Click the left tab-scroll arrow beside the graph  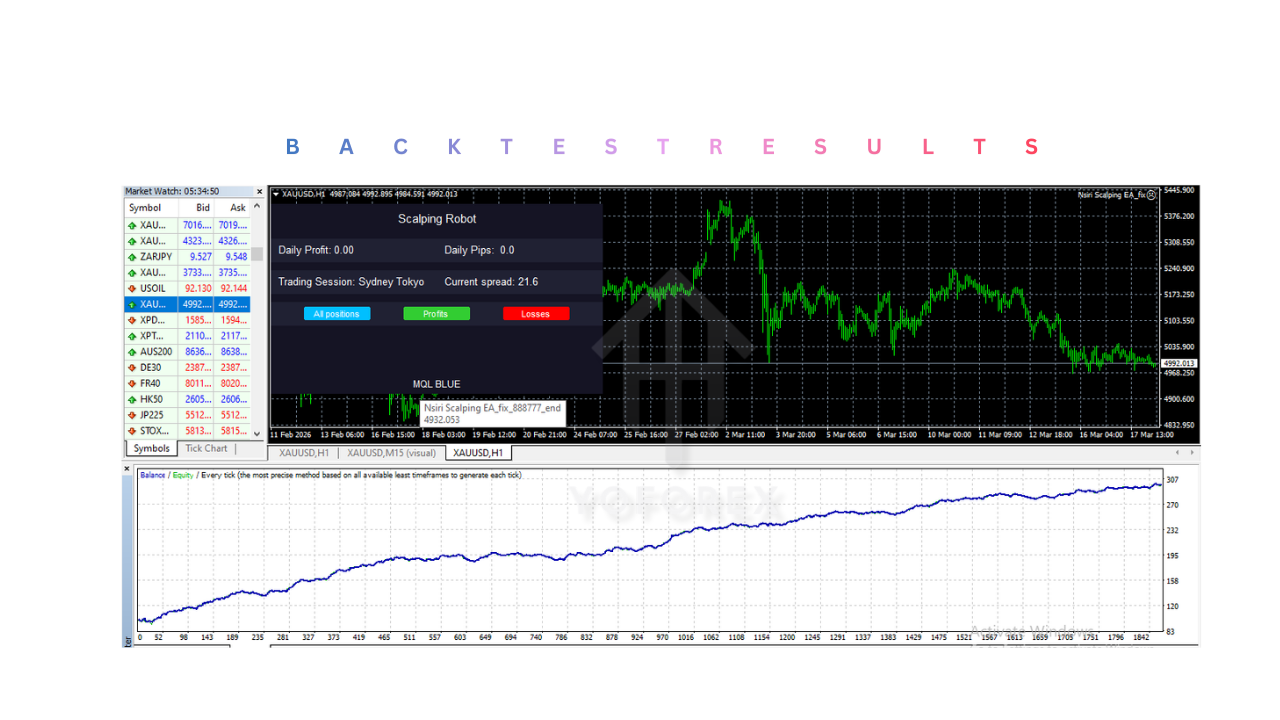[x=1178, y=452]
